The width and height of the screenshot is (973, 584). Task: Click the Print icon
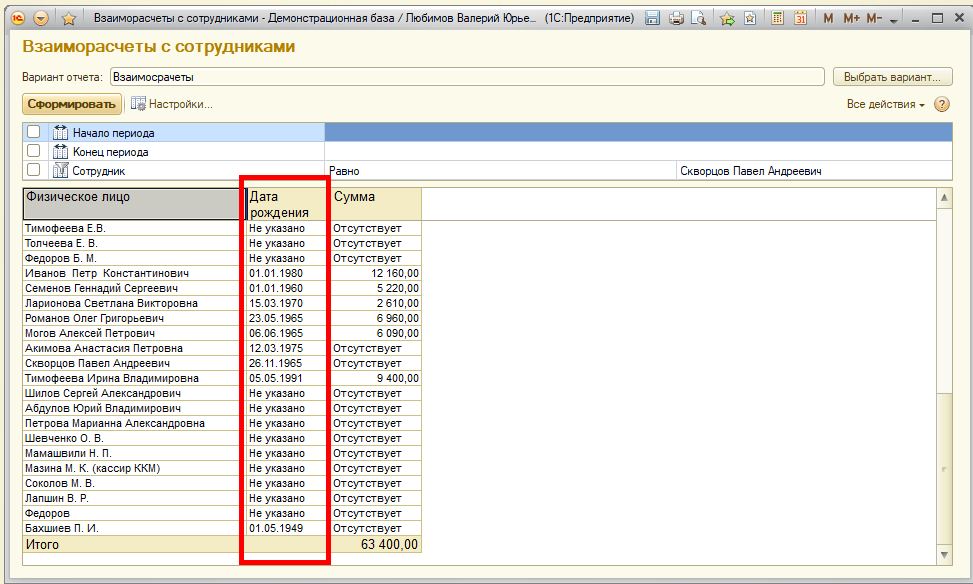point(676,18)
